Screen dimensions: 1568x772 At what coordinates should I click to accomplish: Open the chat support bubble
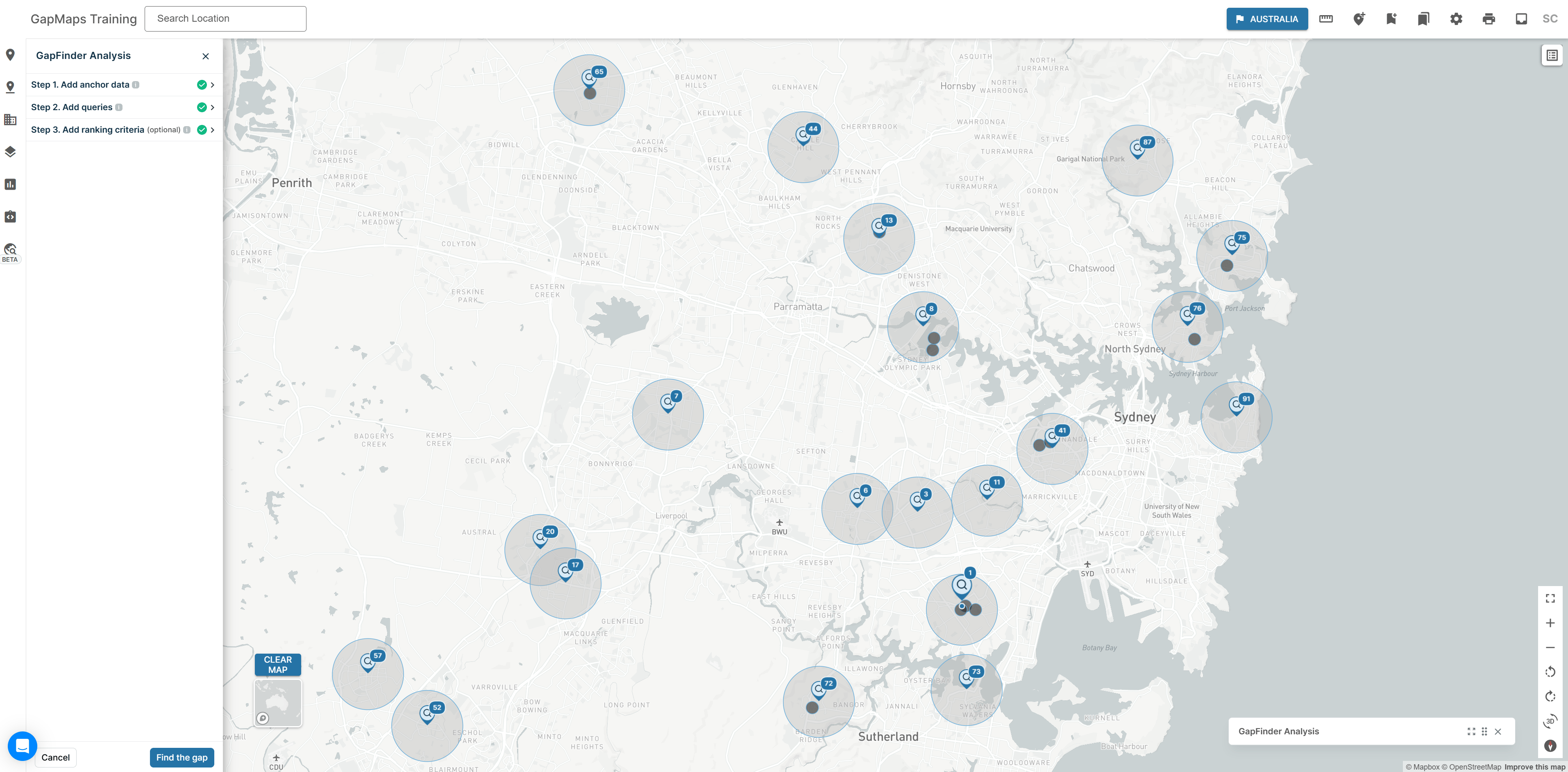click(x=23, y=746)
